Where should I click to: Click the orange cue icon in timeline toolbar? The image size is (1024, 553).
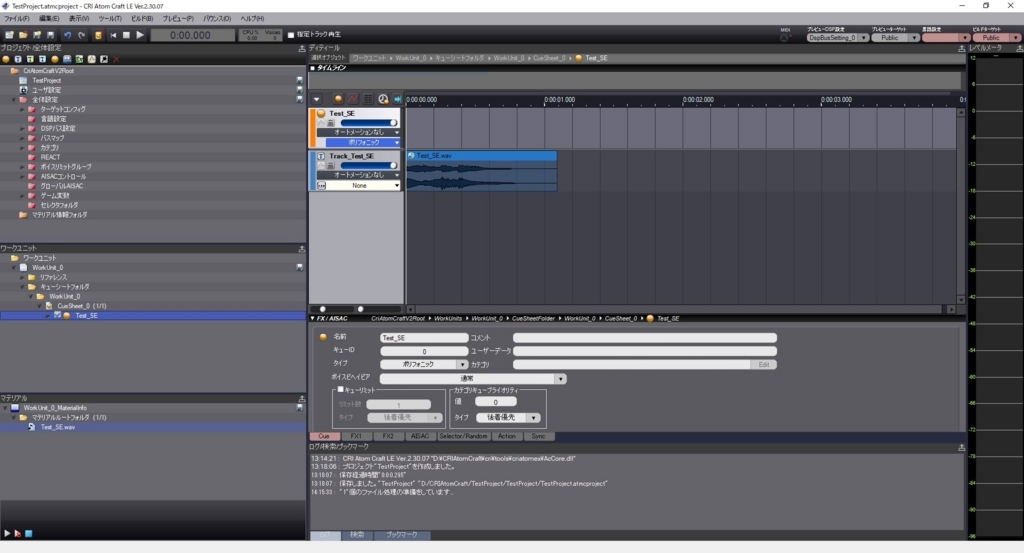[338, 99]
